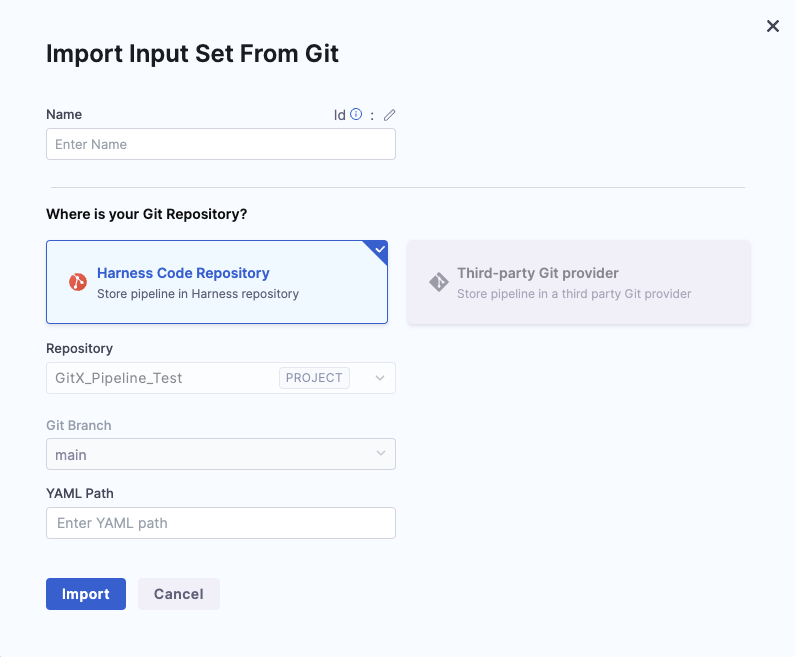Cancel the import dialog
This screenshot has height=657, width=795.
click(178, 594)
